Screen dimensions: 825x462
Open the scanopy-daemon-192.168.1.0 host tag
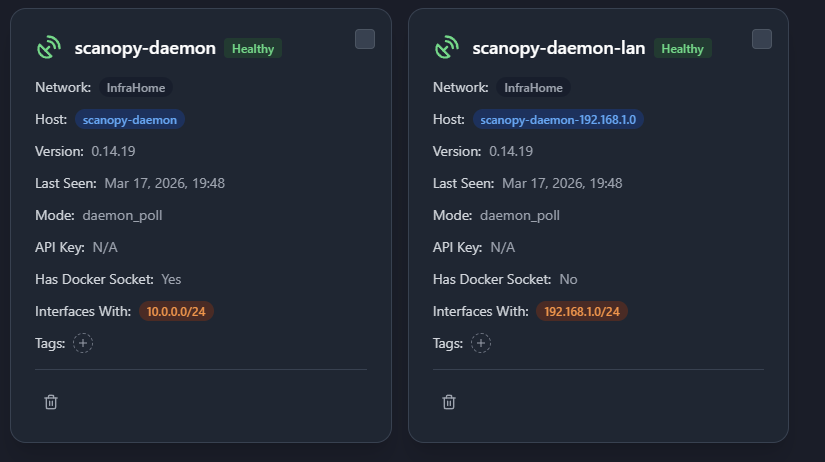click(x=559, y=119)
